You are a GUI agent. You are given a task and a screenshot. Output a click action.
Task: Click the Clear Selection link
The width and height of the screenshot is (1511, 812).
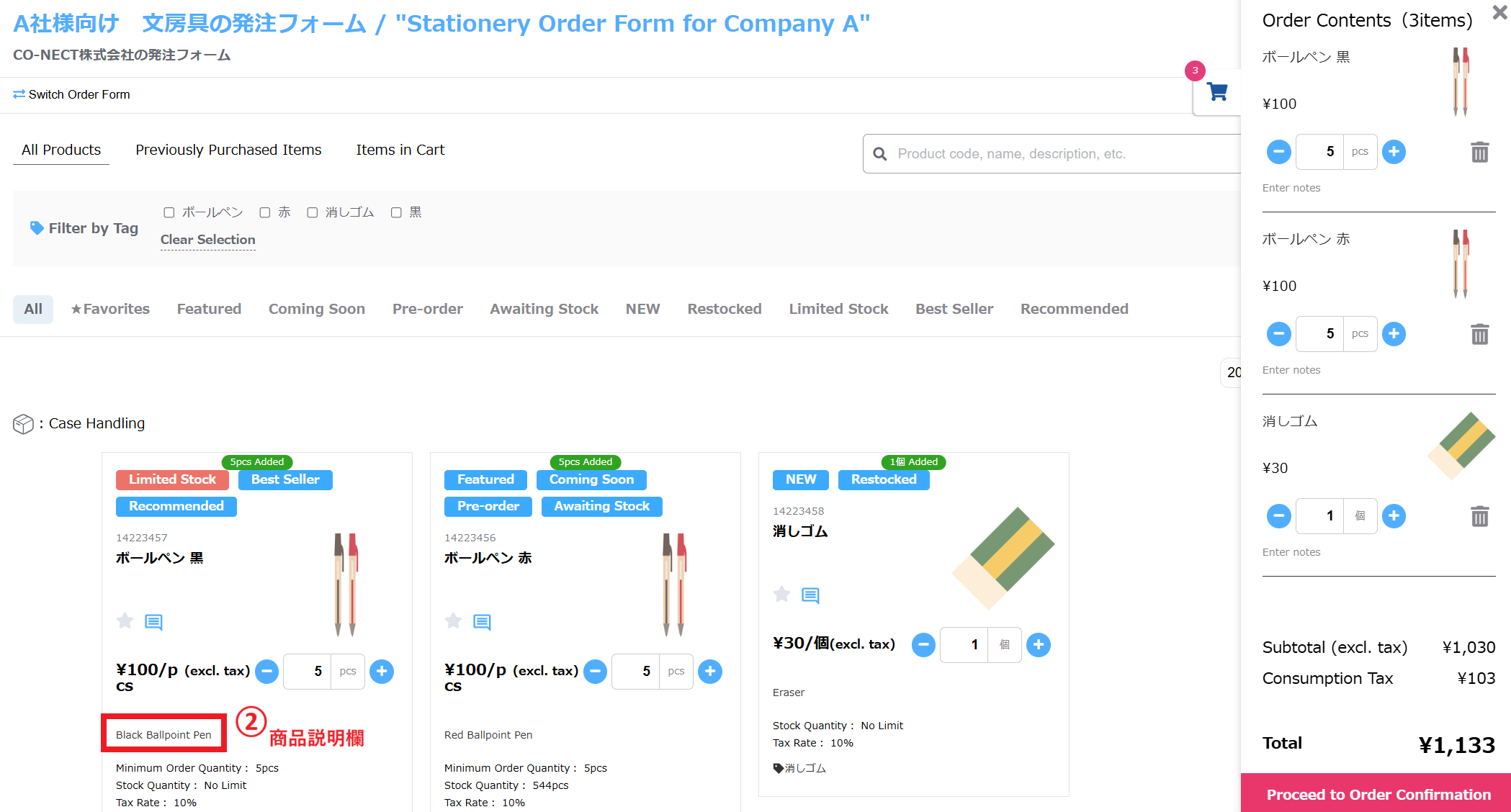[x=208, y=240]
